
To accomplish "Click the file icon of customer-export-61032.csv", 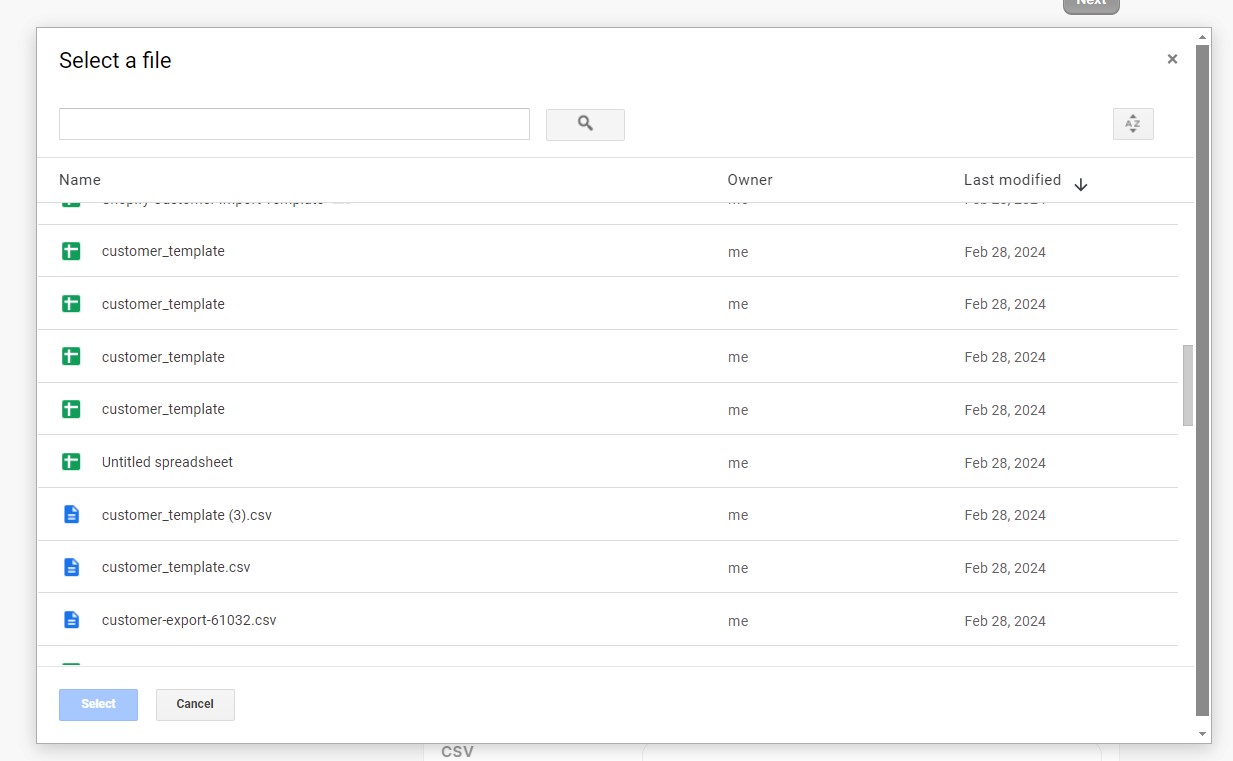I will coord(71,620).
